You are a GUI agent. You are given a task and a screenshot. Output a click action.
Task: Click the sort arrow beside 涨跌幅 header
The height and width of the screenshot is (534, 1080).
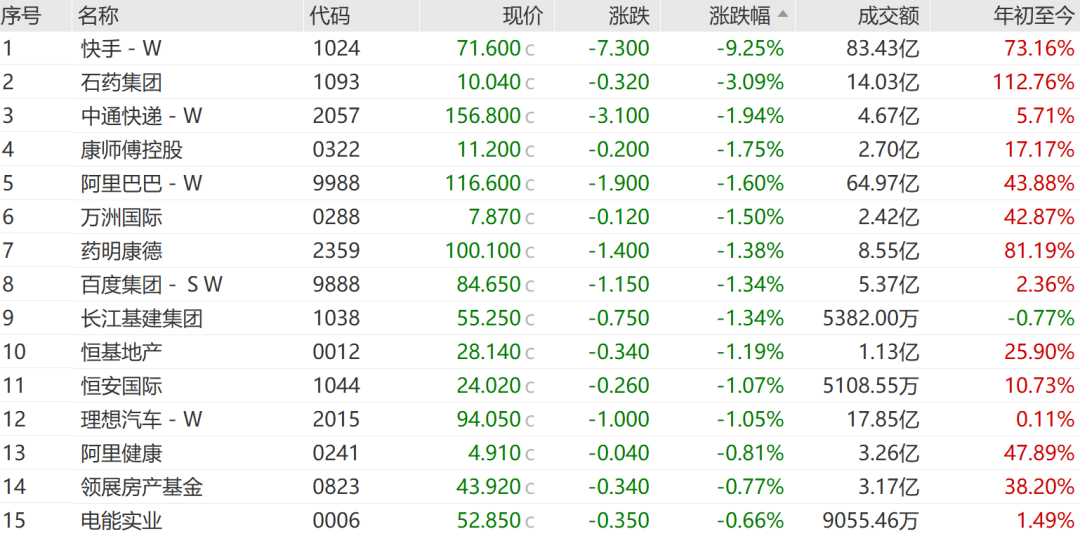pos(784,14)
